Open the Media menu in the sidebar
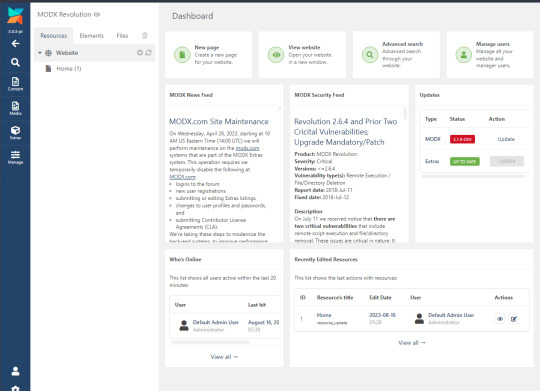540x391 pixels. point(15,108)
